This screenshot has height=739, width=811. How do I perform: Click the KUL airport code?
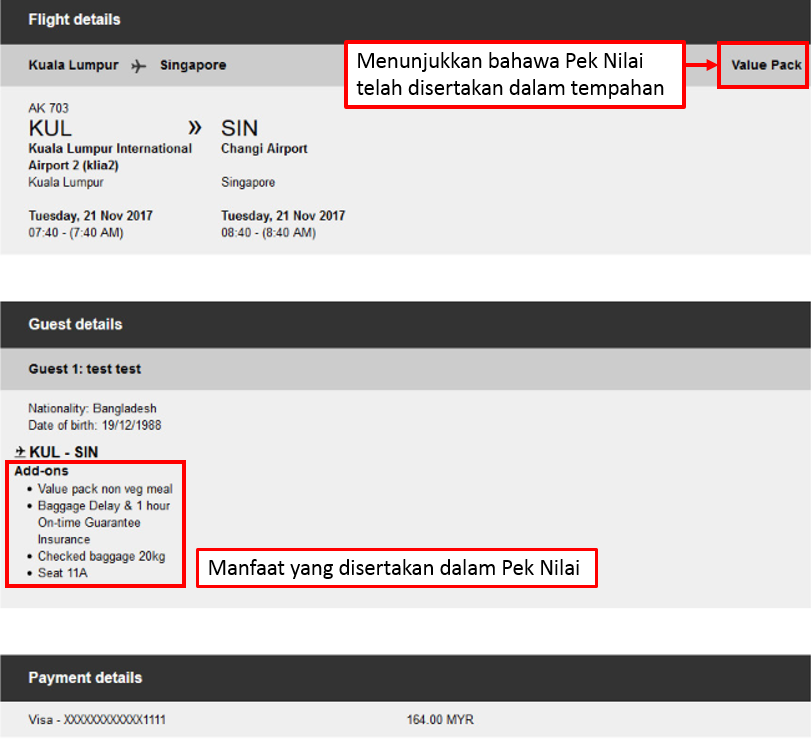coord(51,128)
